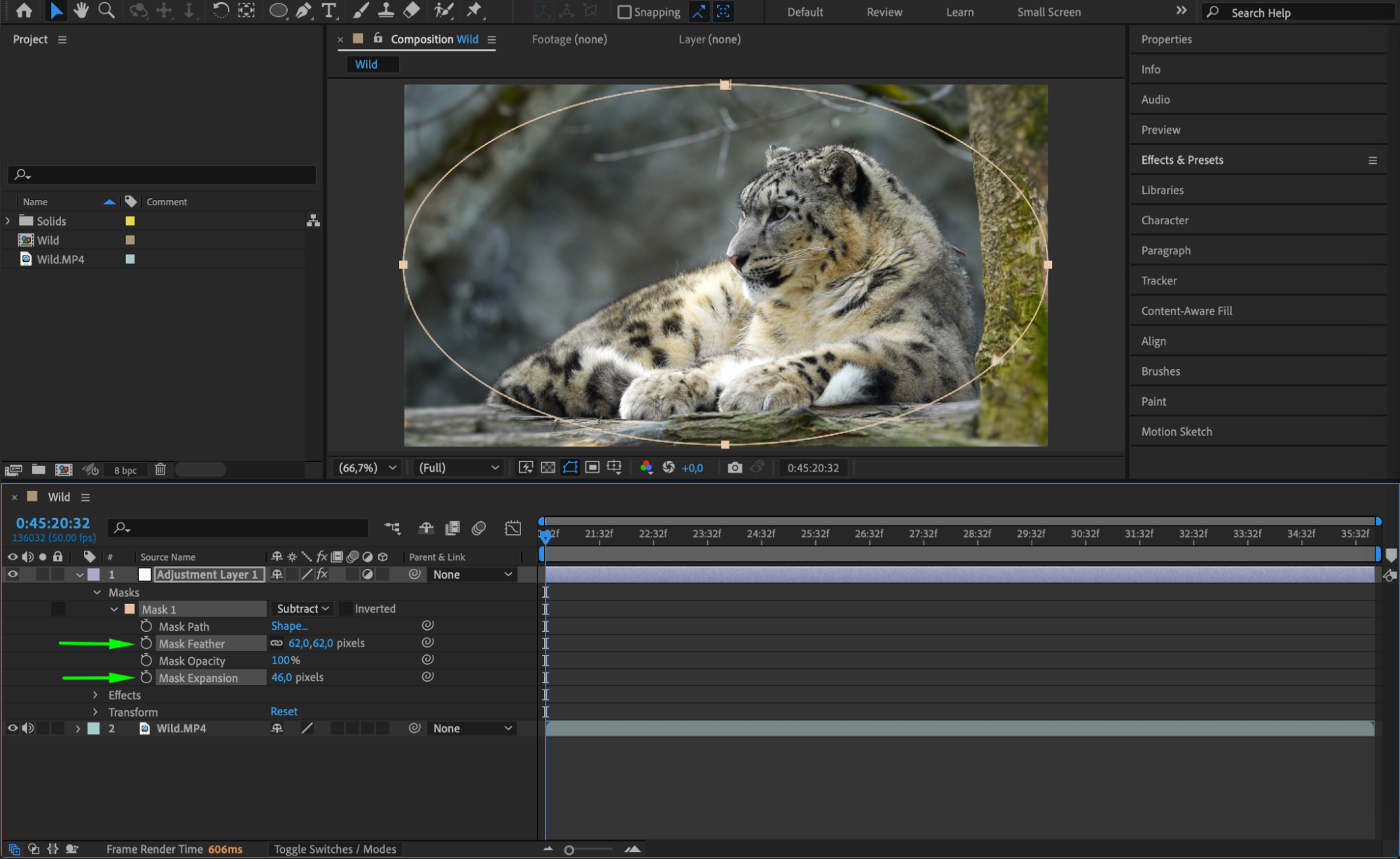Open the Subtract mask mode dropdown
This screenshot has width=1400, height=859.
click(303, 609)
